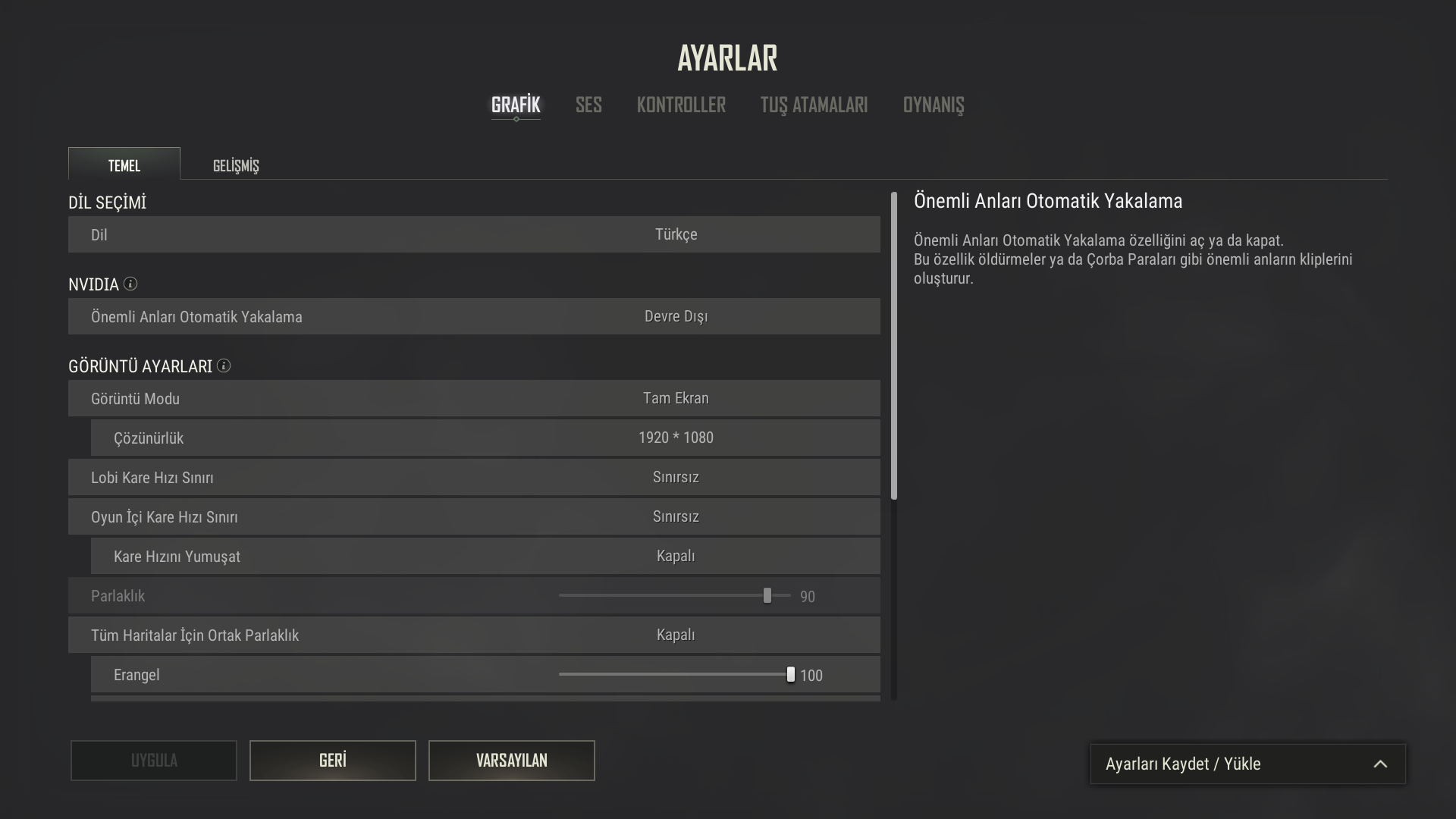The width and height of the screenshot is (1456, 819).
Task: Open the Lobi Kare Hızı Sınırı dropdown
Action: click(x=675, y=477)
